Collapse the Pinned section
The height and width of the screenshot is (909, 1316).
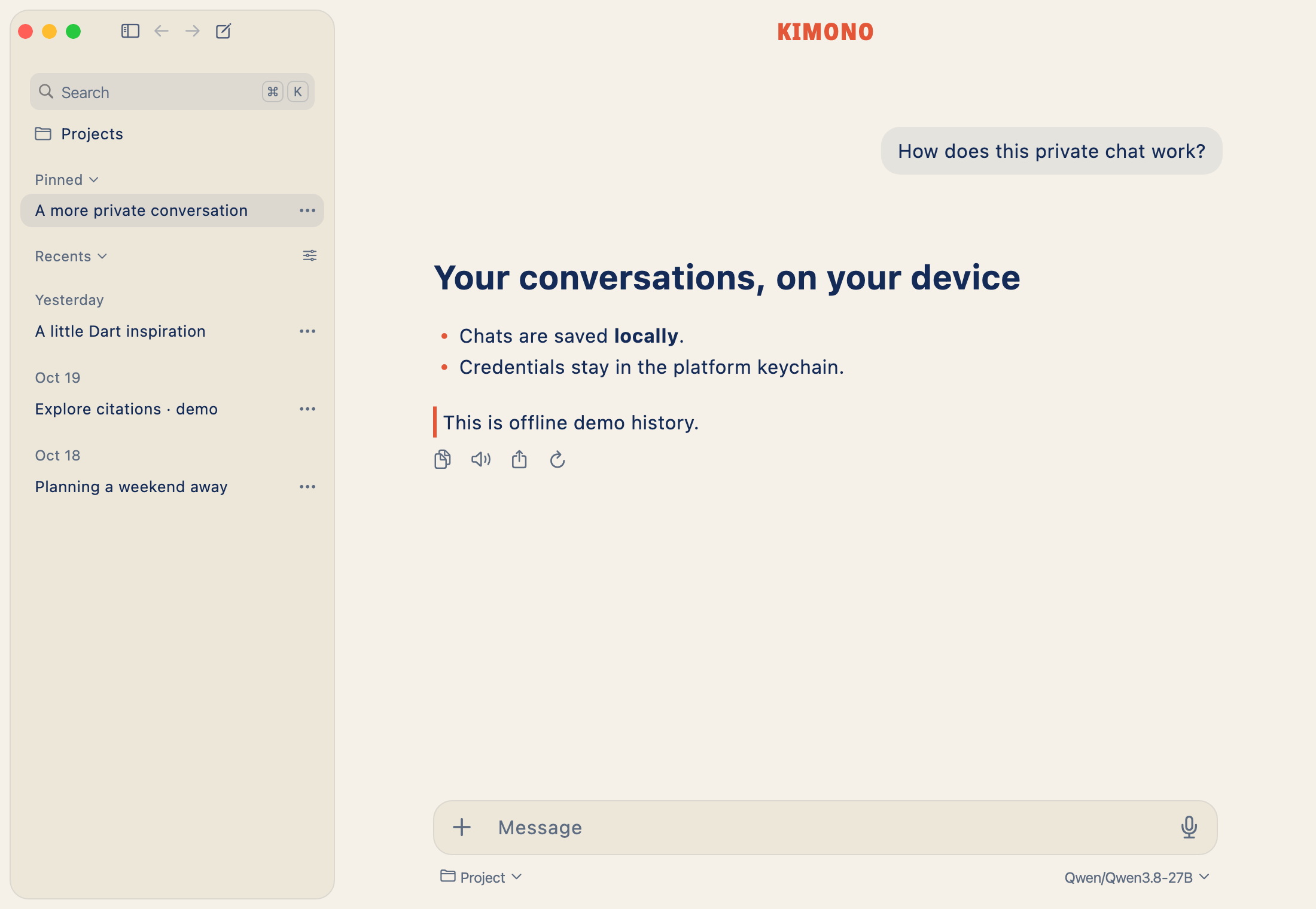(66, 180)
